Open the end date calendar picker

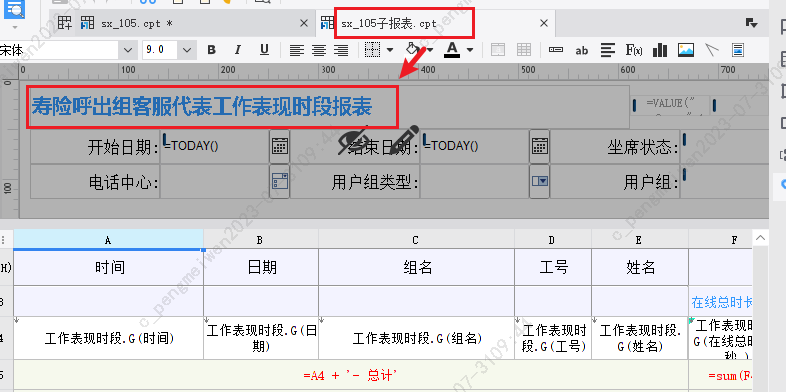[540, 146]
